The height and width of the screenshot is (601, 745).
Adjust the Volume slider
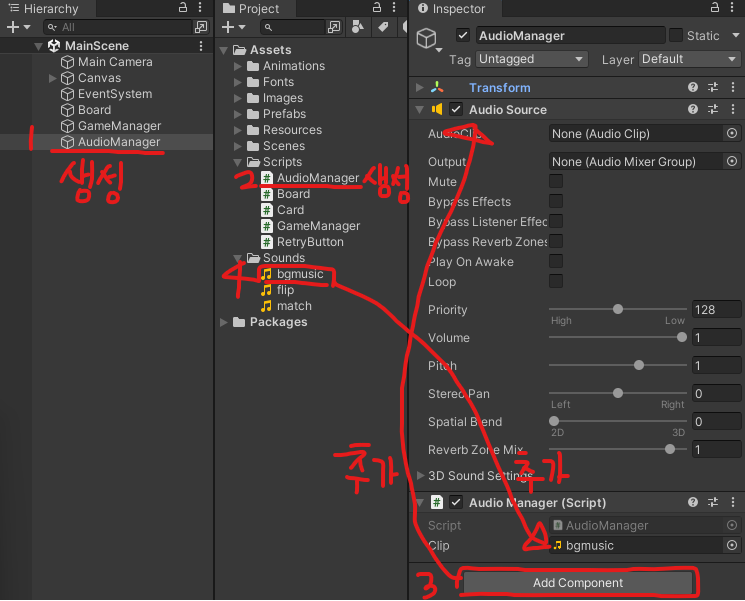(618, 337)
